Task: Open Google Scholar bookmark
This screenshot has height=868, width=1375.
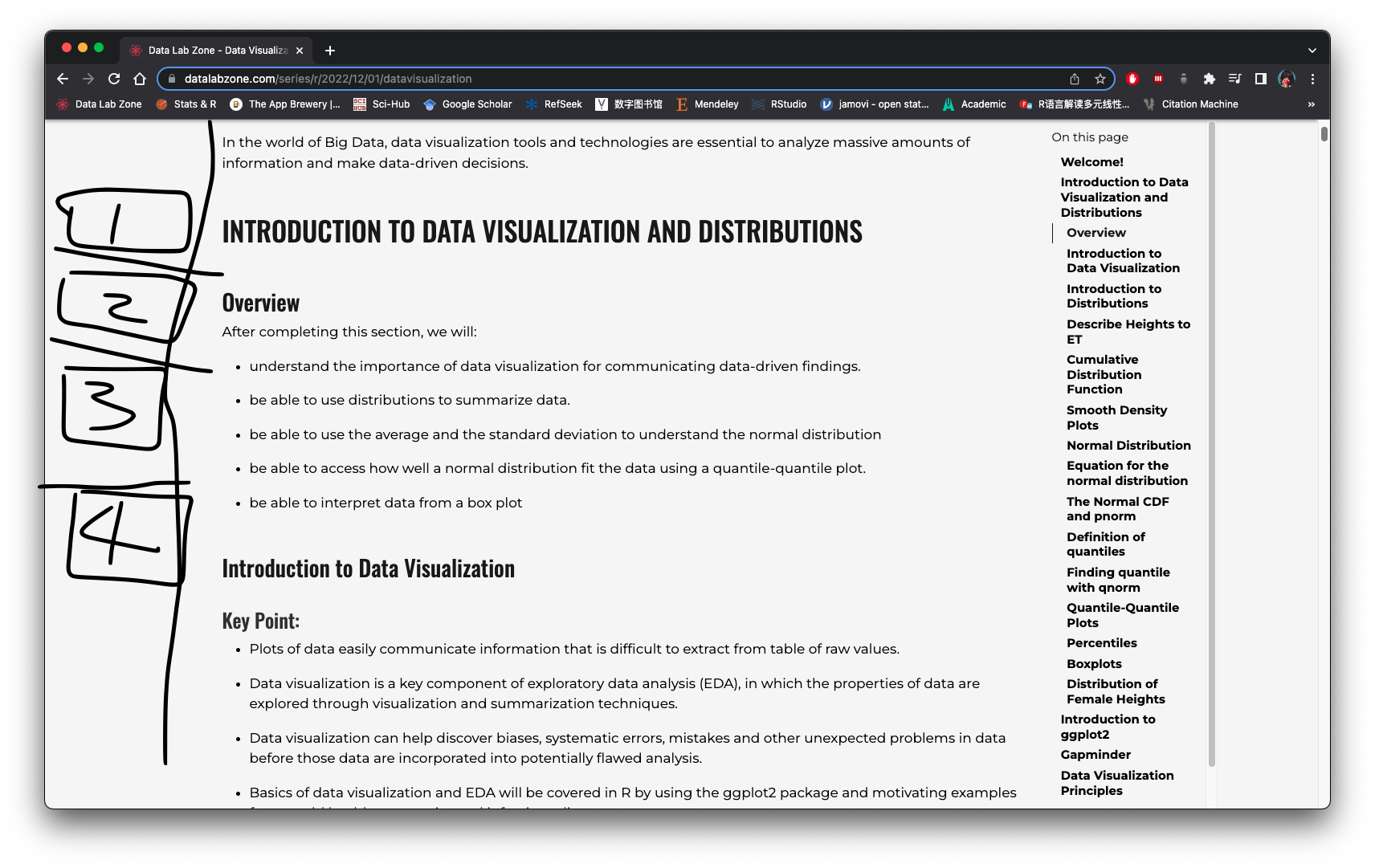Action: point(468,104)
